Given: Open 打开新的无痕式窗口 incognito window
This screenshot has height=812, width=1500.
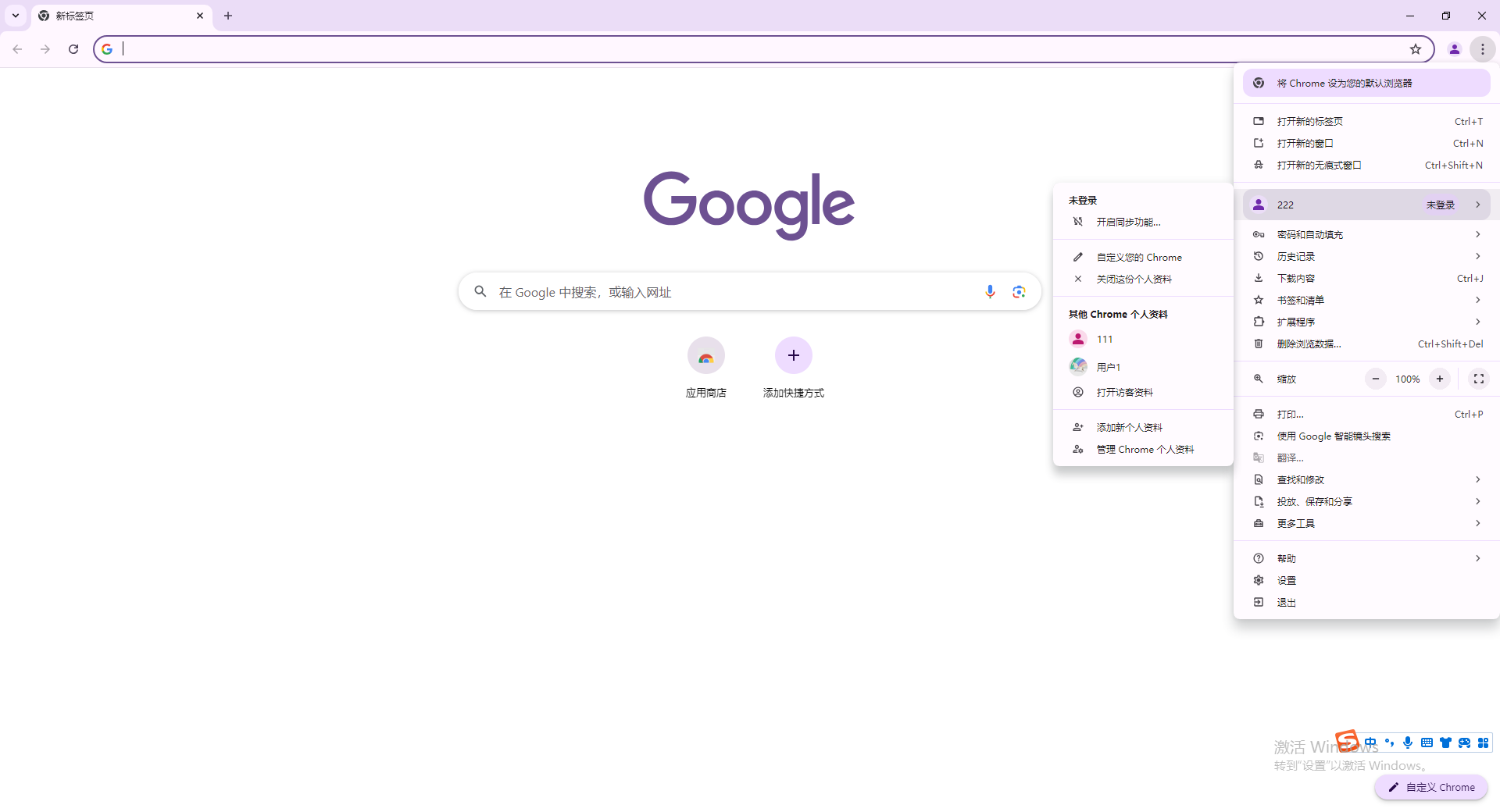Looking at the screenshot, I should click(x=1366, y=165).
